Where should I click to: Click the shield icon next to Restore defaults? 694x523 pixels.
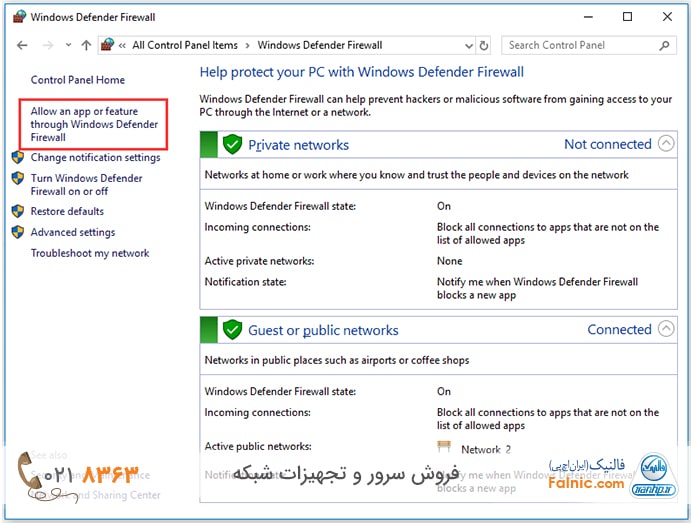18,211
